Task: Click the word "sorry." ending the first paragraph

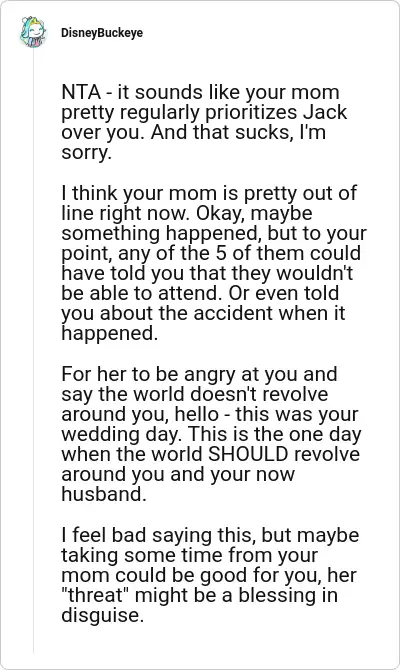Action: (86, 153)
